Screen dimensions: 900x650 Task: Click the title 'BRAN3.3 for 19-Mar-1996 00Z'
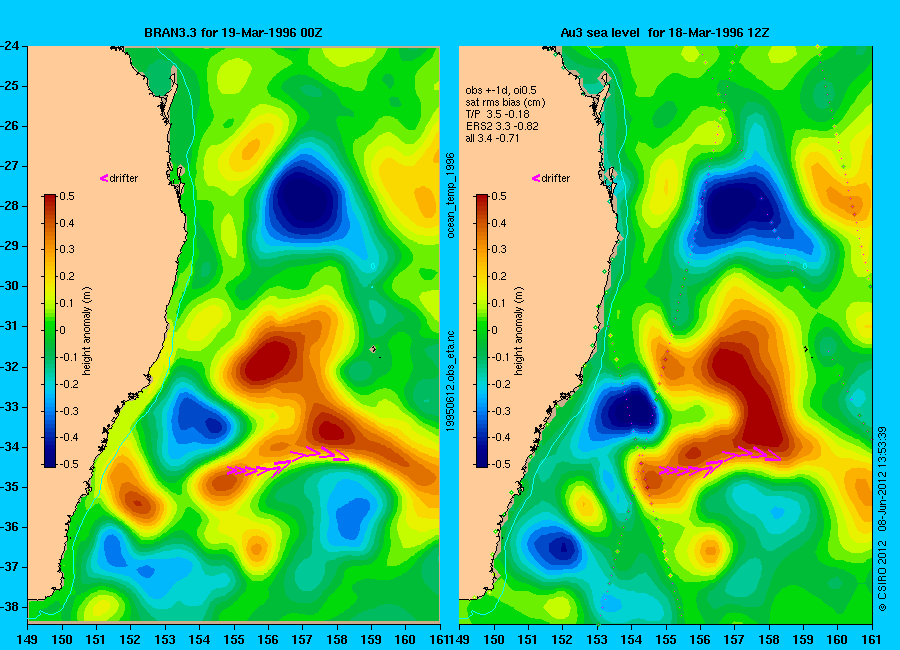233,33
